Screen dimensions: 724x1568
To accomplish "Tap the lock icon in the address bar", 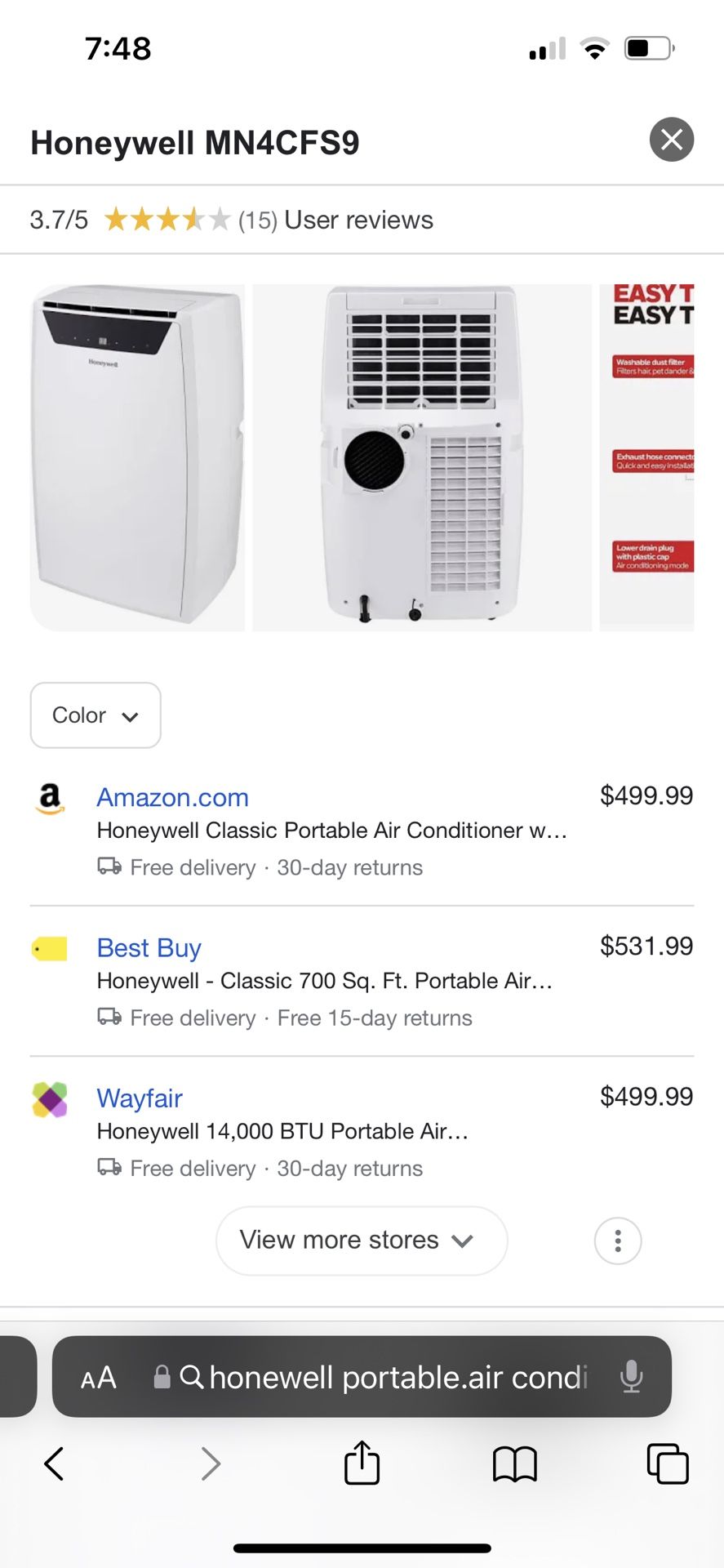I will click(162, 1377).
